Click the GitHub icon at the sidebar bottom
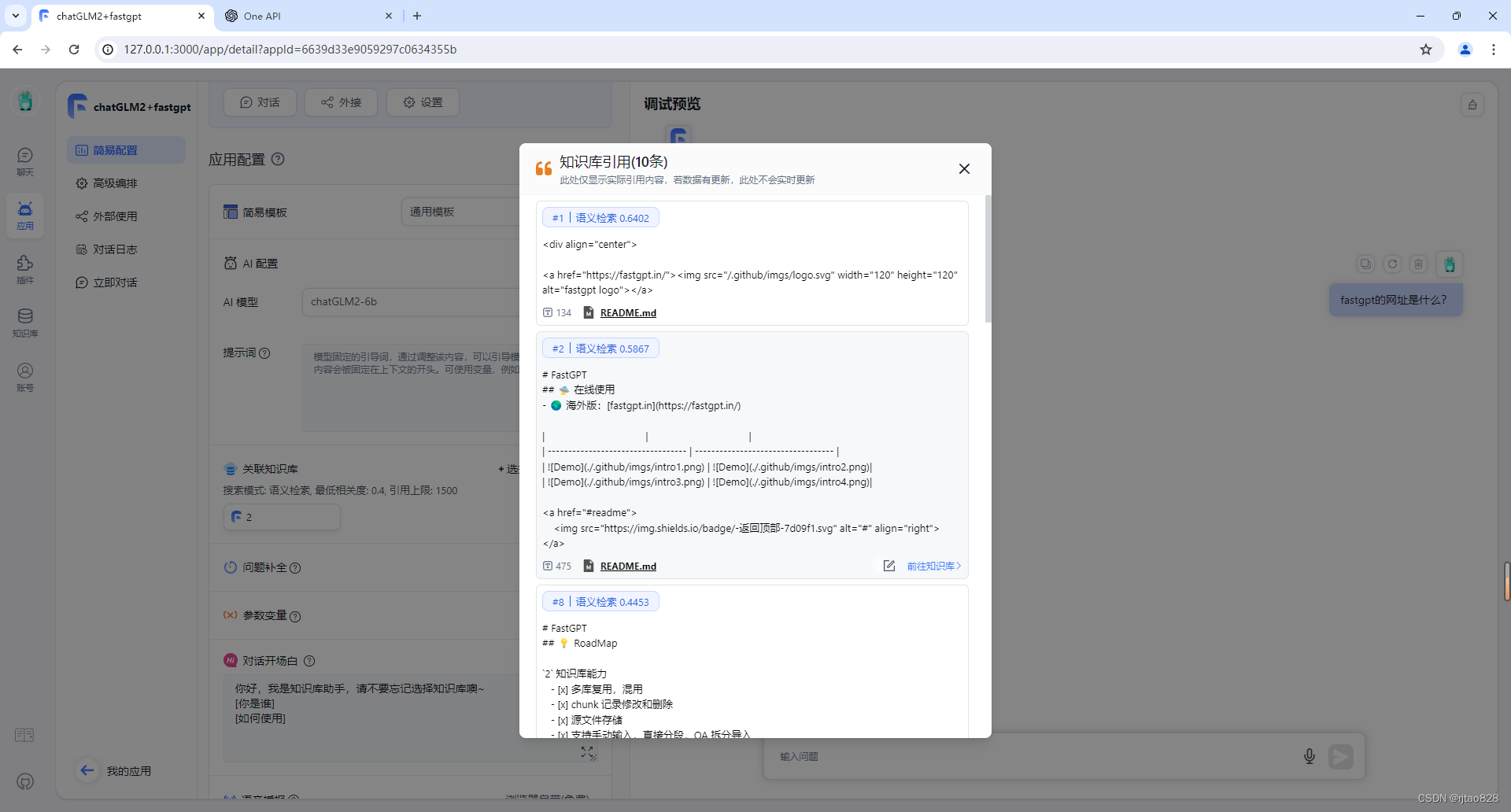The width and height of the screenshot is (1511, 812). [24, 781]
